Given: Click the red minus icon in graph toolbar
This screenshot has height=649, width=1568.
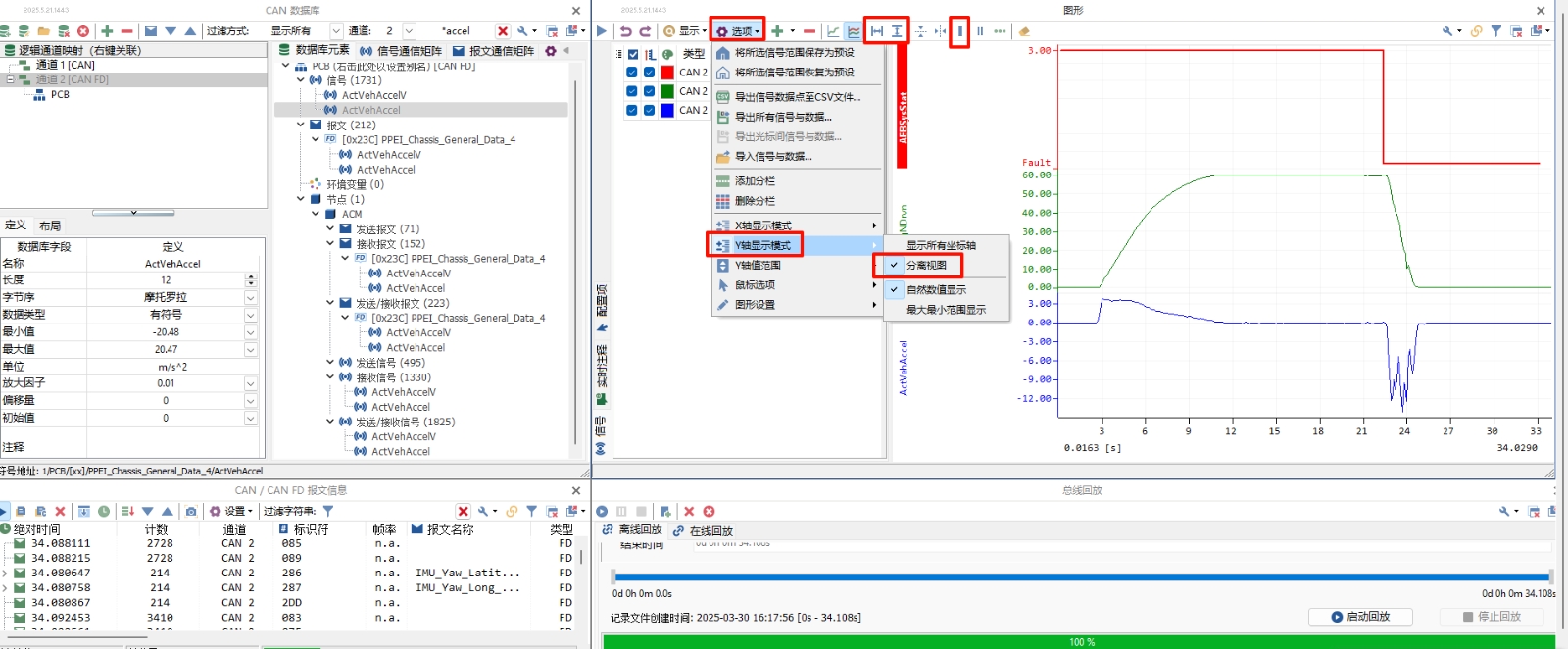Looking at the screenshot, I should point(809,31).
